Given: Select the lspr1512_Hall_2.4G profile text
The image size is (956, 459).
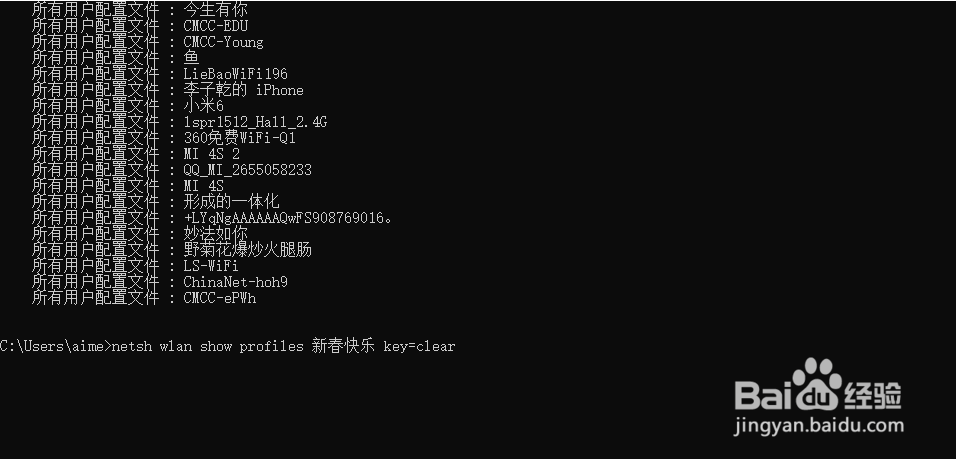Looking at the screenshot, I should click(x=255, y=122).
